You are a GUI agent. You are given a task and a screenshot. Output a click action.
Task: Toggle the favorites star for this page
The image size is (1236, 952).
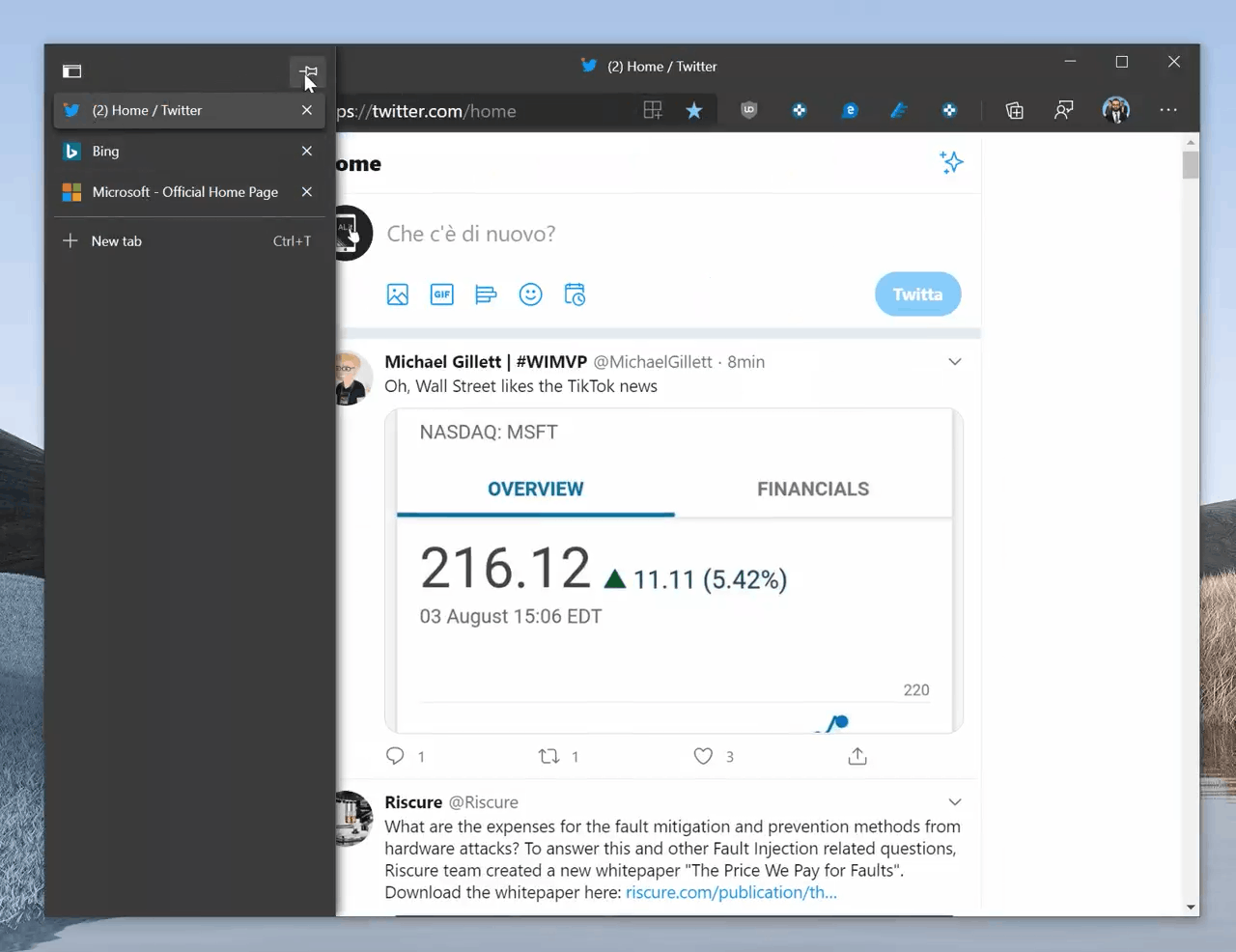coord(694,110)
